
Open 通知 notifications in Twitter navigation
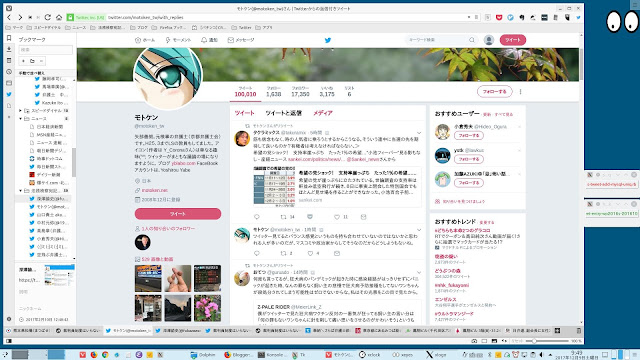(x=209, y=40)
